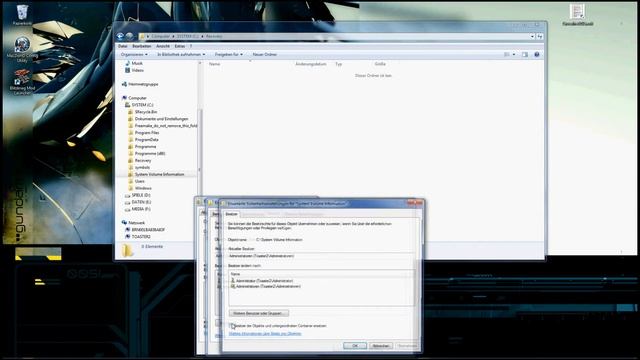Viewport: 640px width, 360px height.
Task: Select the Musik library icon in sidebar
Action: [128, 63]
